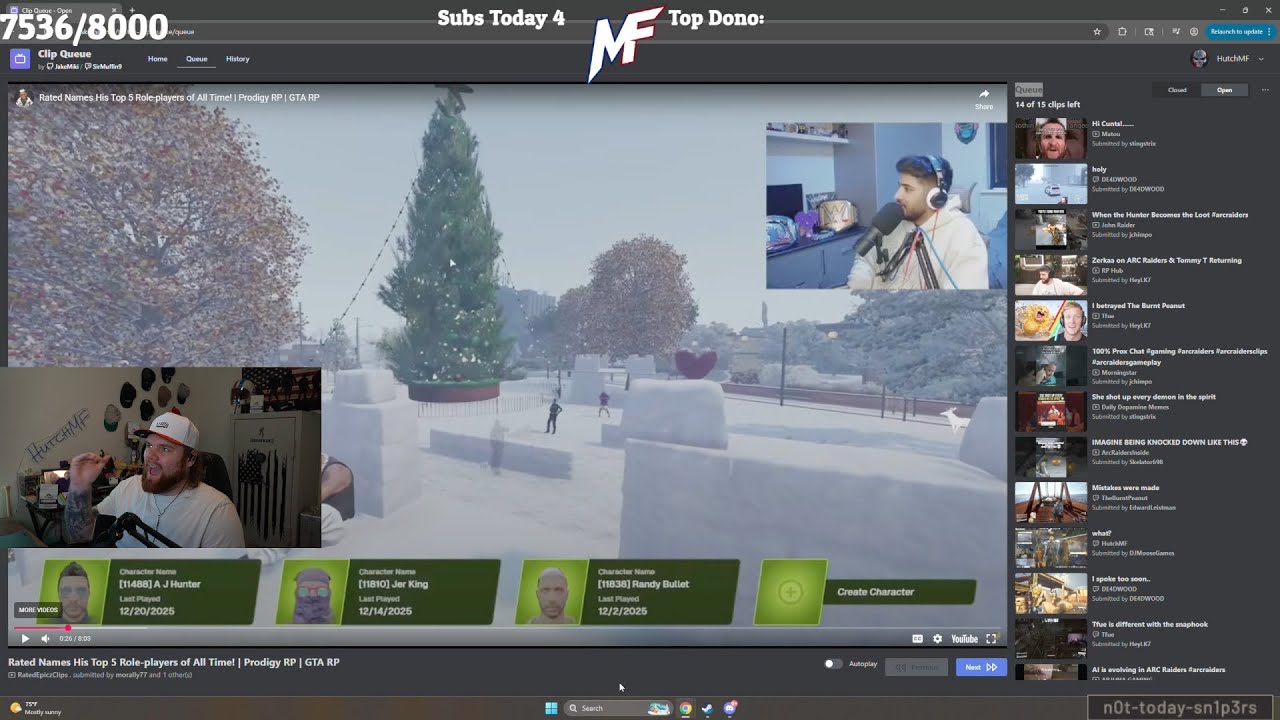Bookmark this page with the star icon

click(x=1097, y=32)
